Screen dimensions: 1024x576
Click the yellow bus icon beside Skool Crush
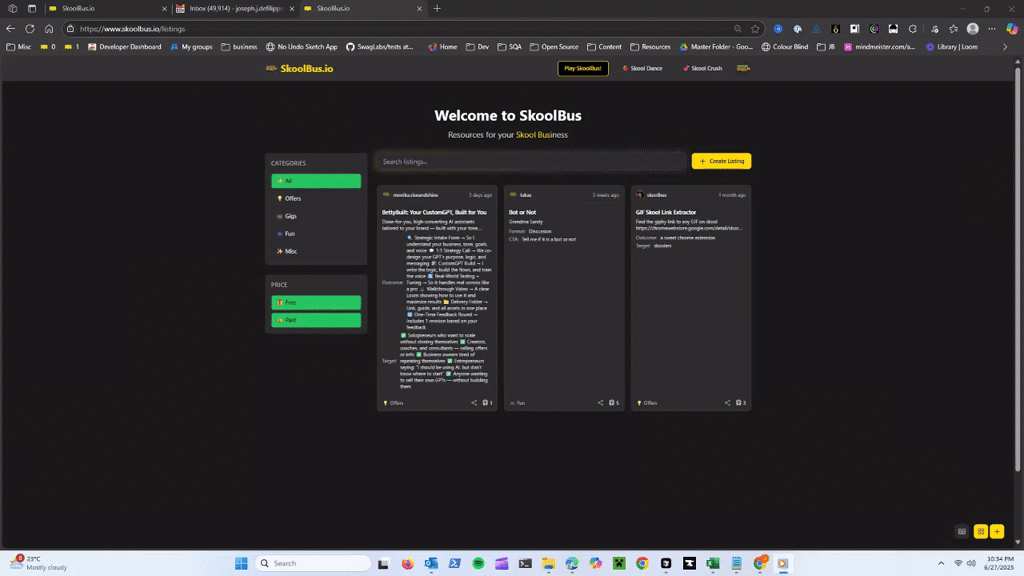click(743, 68)
